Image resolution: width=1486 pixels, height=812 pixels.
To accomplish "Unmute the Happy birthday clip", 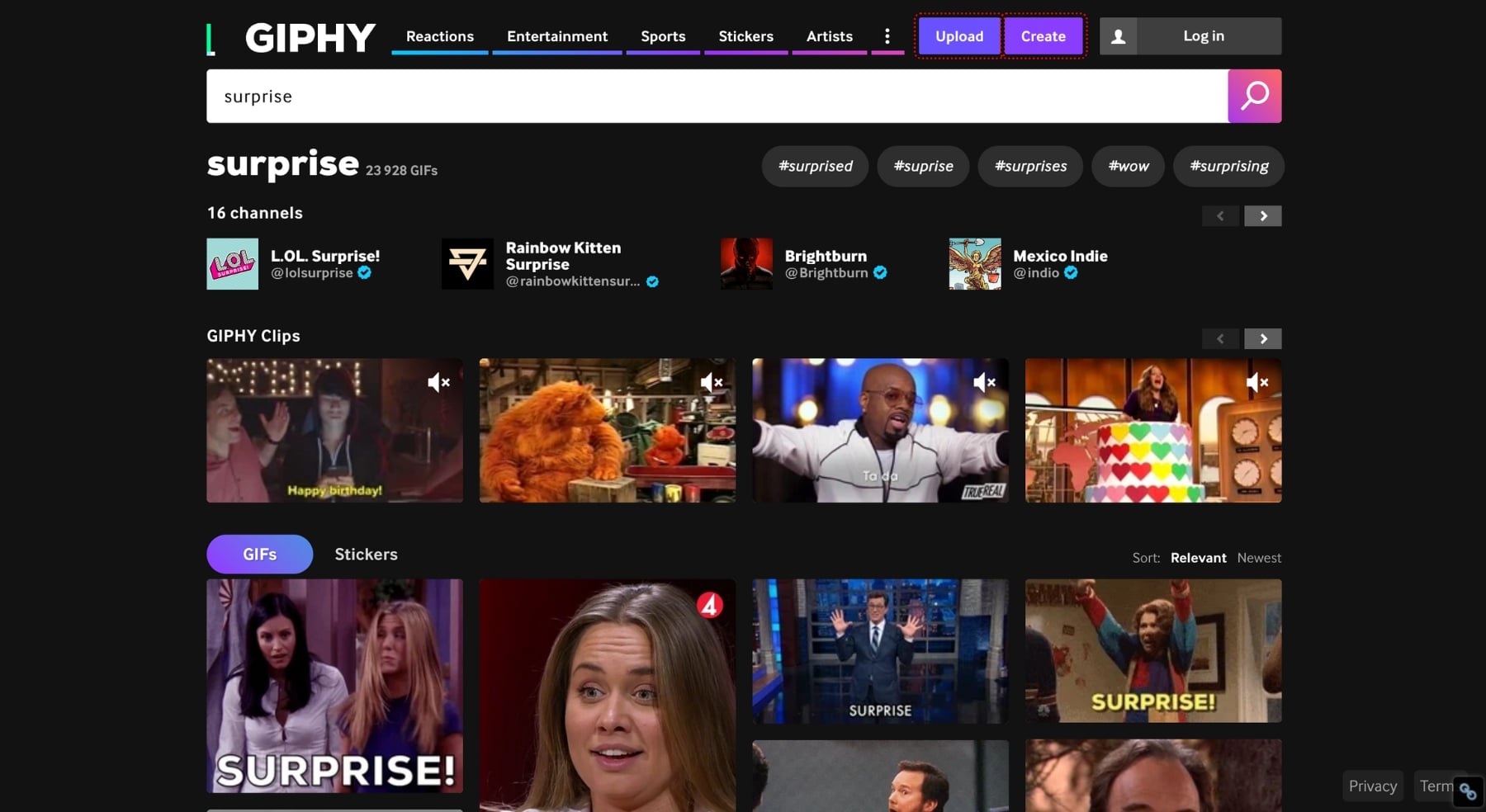I will [x=438, y=382].
